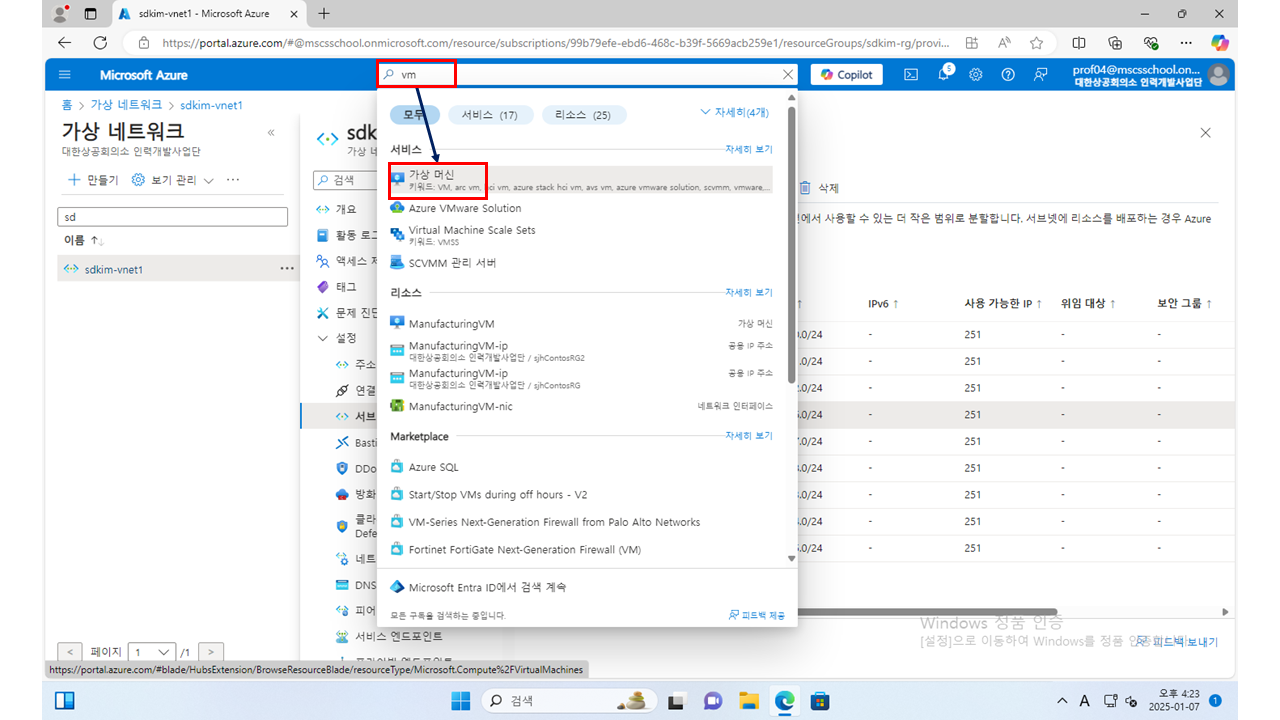
Task: Open VM-Series Palo Alto firewall result
Action: point(554,522)
